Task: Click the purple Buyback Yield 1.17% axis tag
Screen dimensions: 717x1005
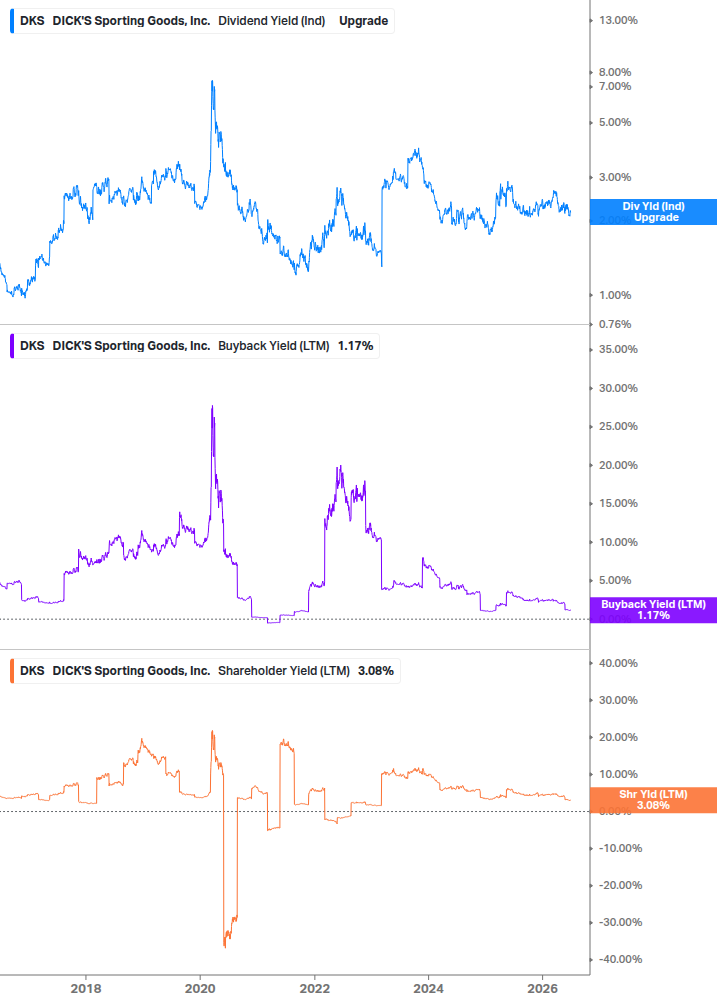Action: tap(653, 610)
